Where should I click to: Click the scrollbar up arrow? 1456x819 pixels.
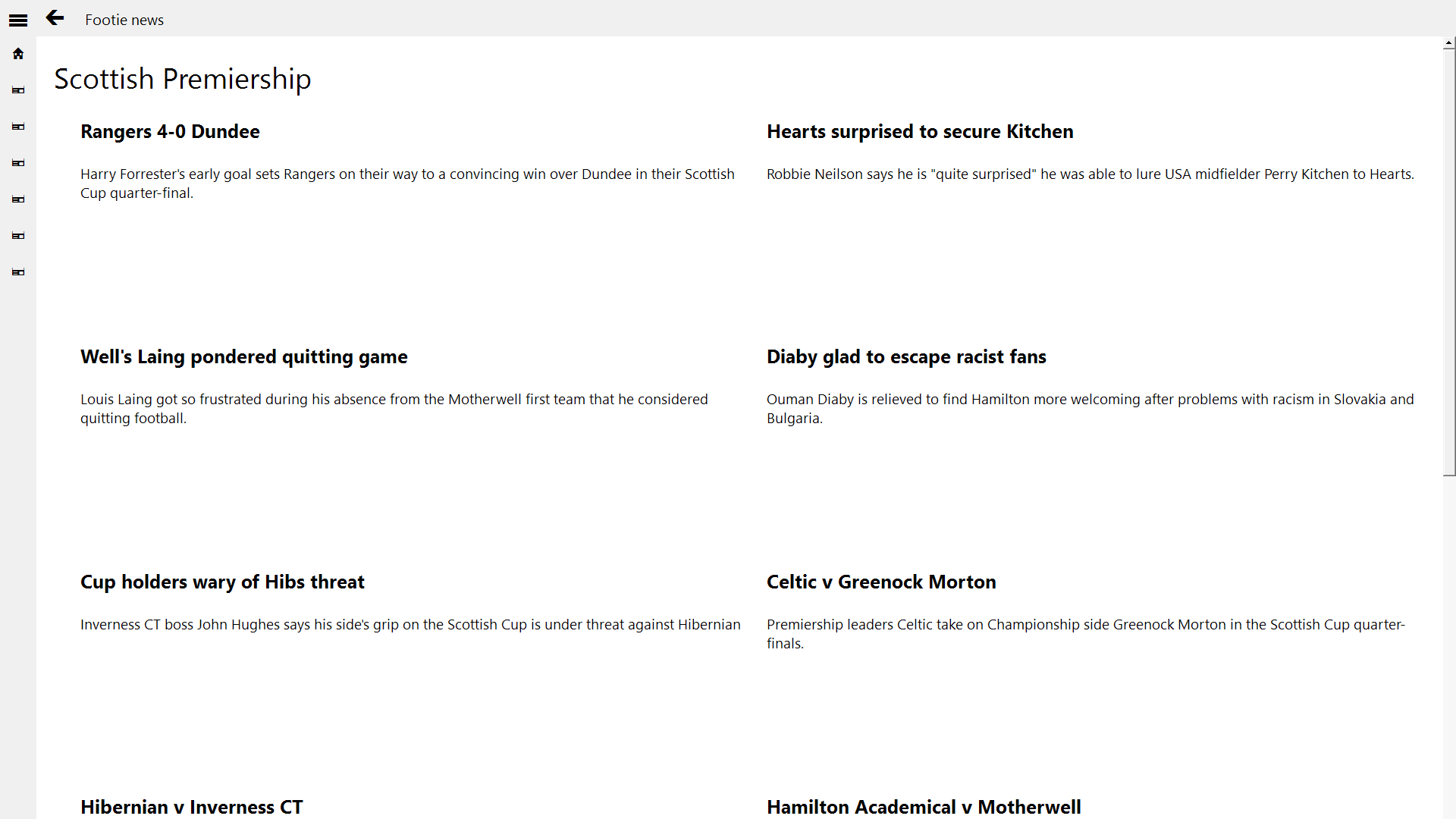pos(1448,44)
